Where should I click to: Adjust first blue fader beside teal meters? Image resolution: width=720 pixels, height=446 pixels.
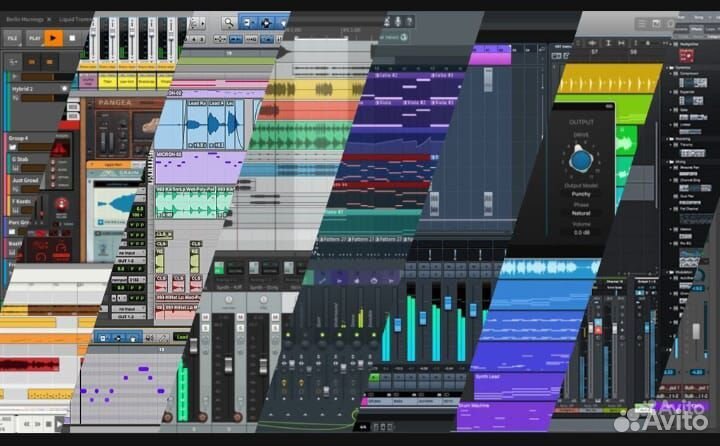pyautogui.click(x=398, y=325)
